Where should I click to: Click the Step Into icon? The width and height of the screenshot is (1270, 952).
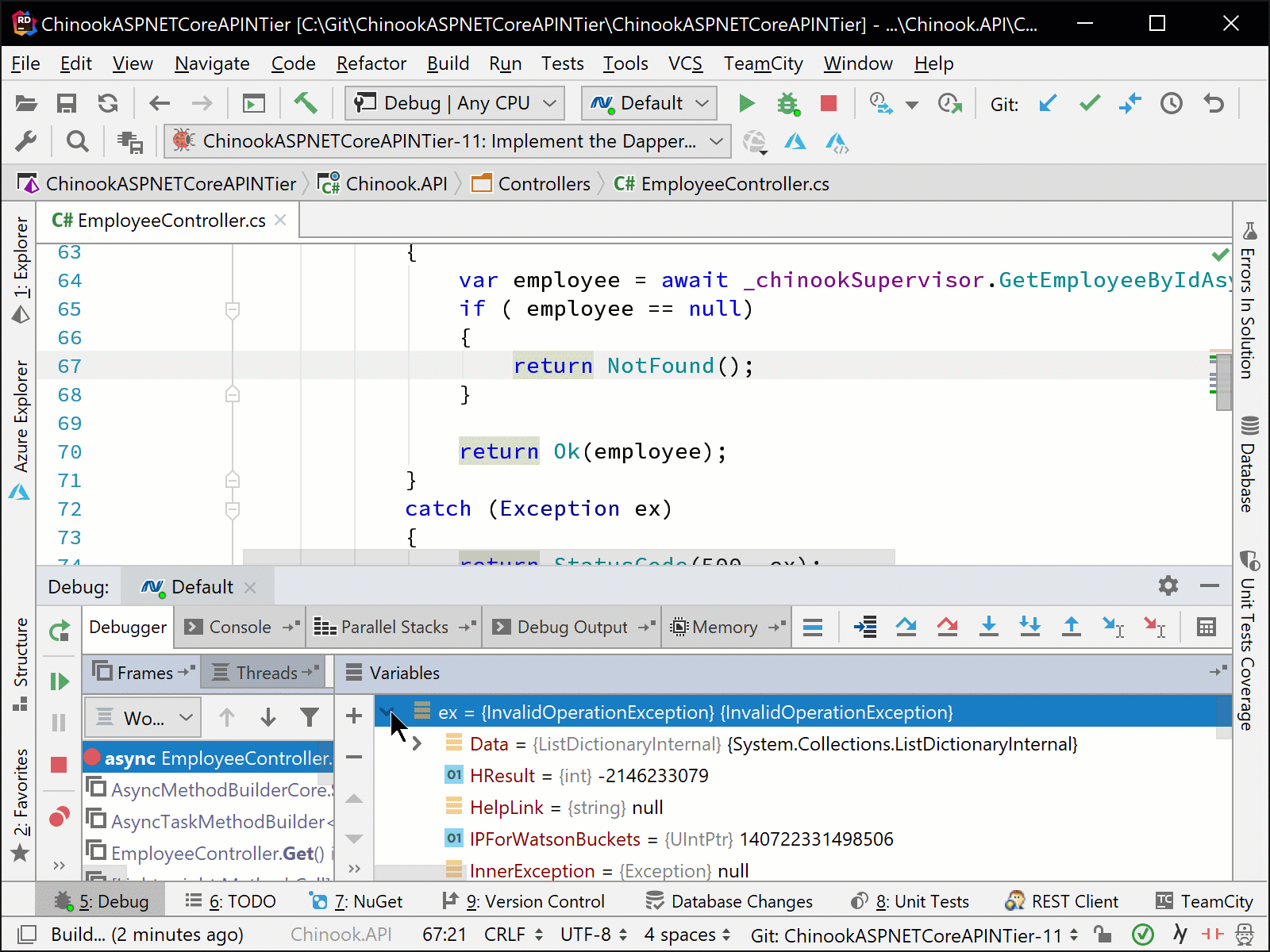click(988, 627)
